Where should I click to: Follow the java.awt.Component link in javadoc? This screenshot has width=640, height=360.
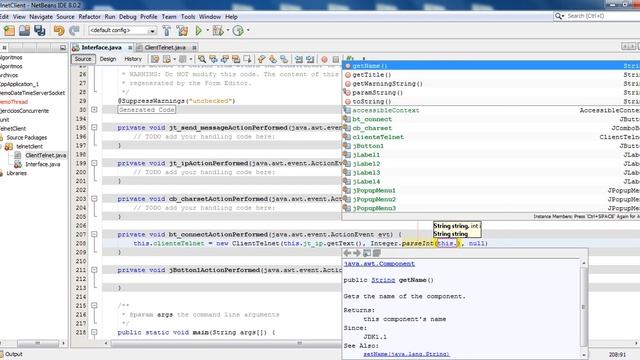(x=379, y=264)
